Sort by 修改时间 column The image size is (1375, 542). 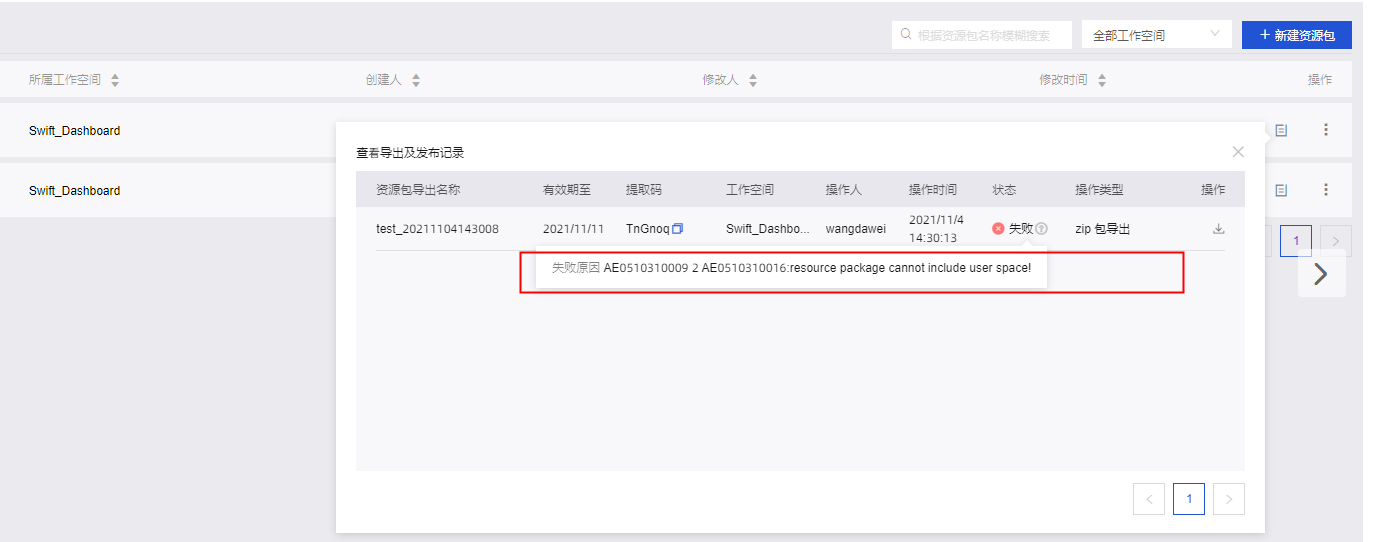(1102, 80)
